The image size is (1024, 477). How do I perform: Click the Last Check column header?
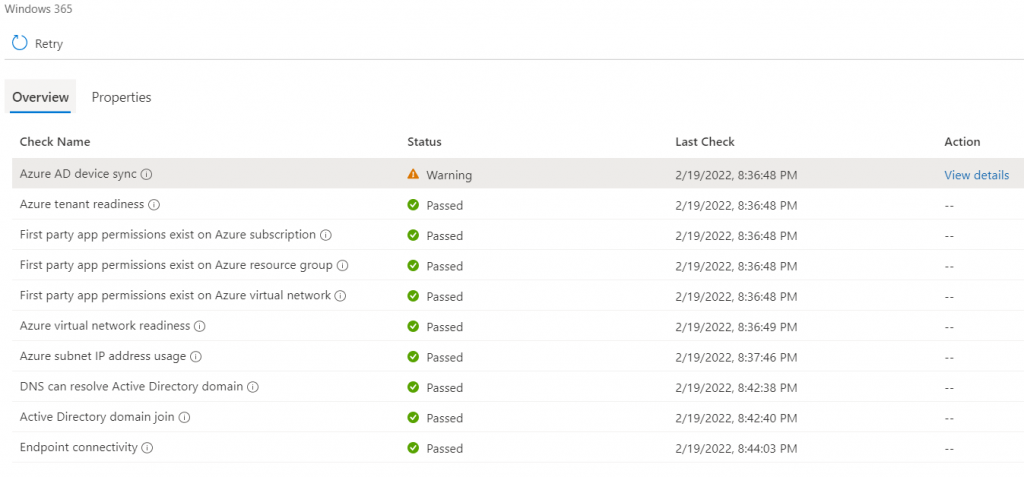(x=704, y=142)
